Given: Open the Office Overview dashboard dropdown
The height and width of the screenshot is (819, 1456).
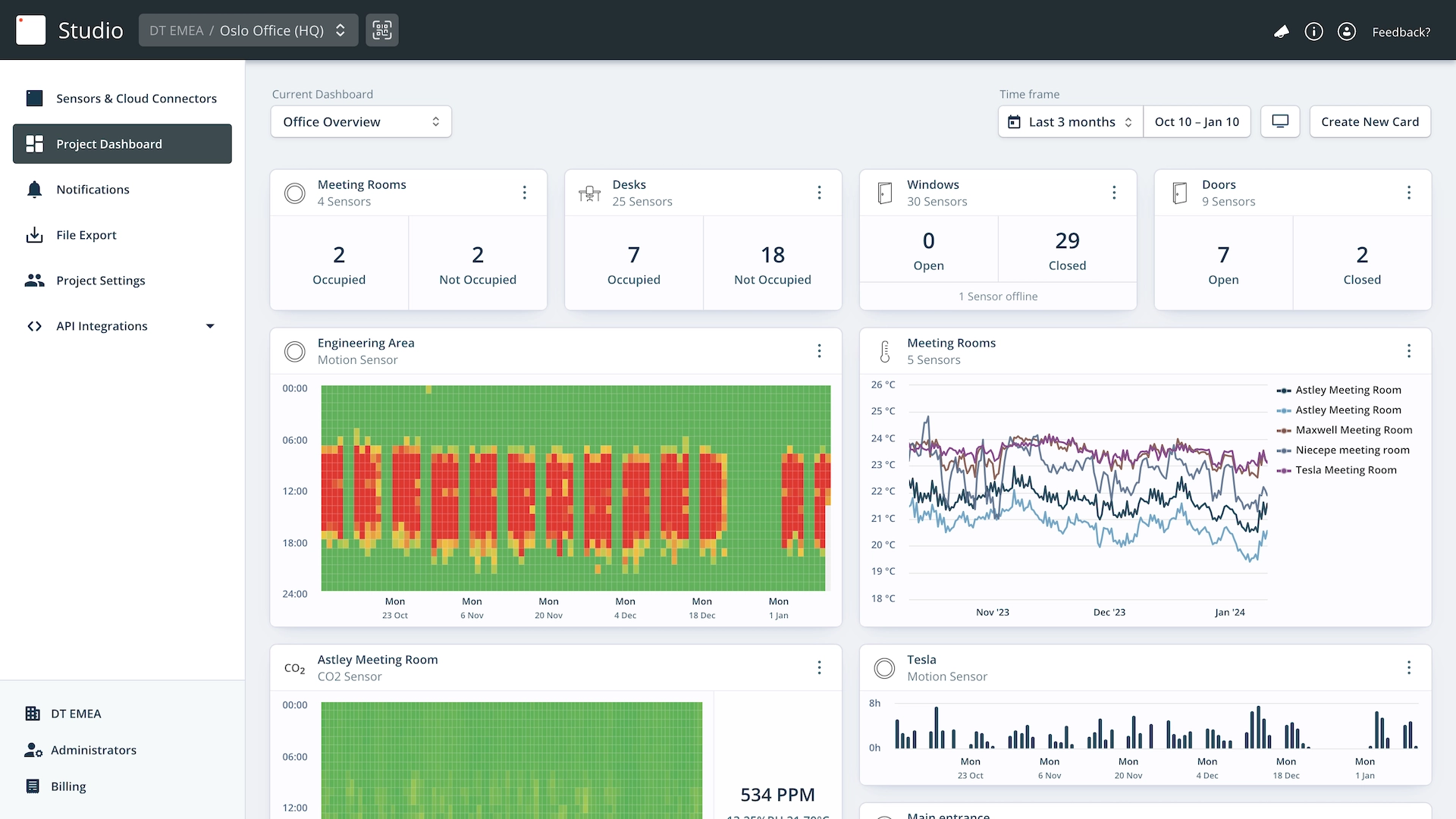Looking at the screenshot, I should (361, 122).
